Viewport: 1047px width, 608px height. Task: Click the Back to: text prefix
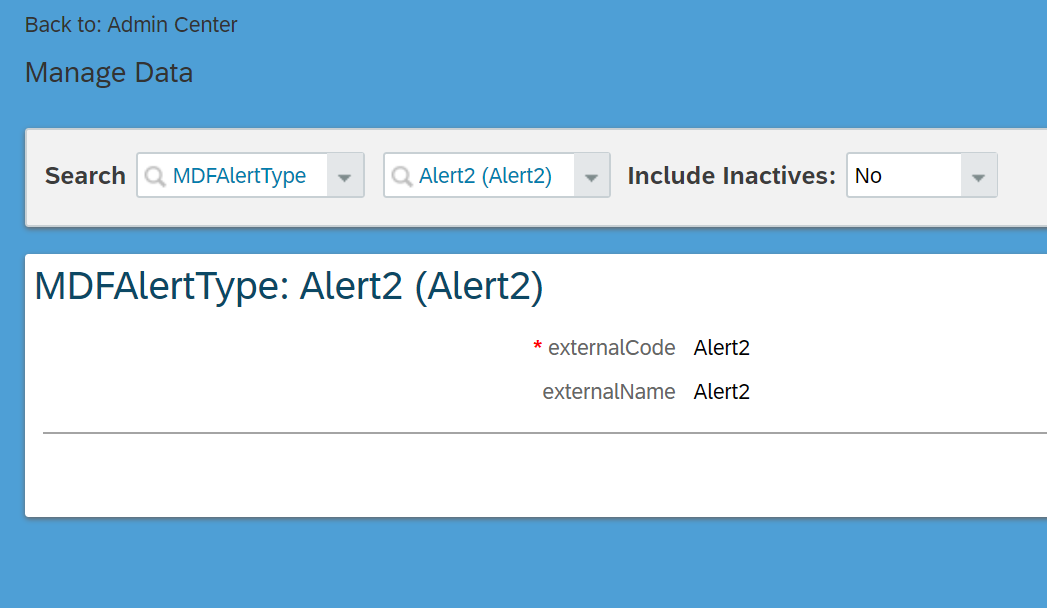tap(63, 25)
